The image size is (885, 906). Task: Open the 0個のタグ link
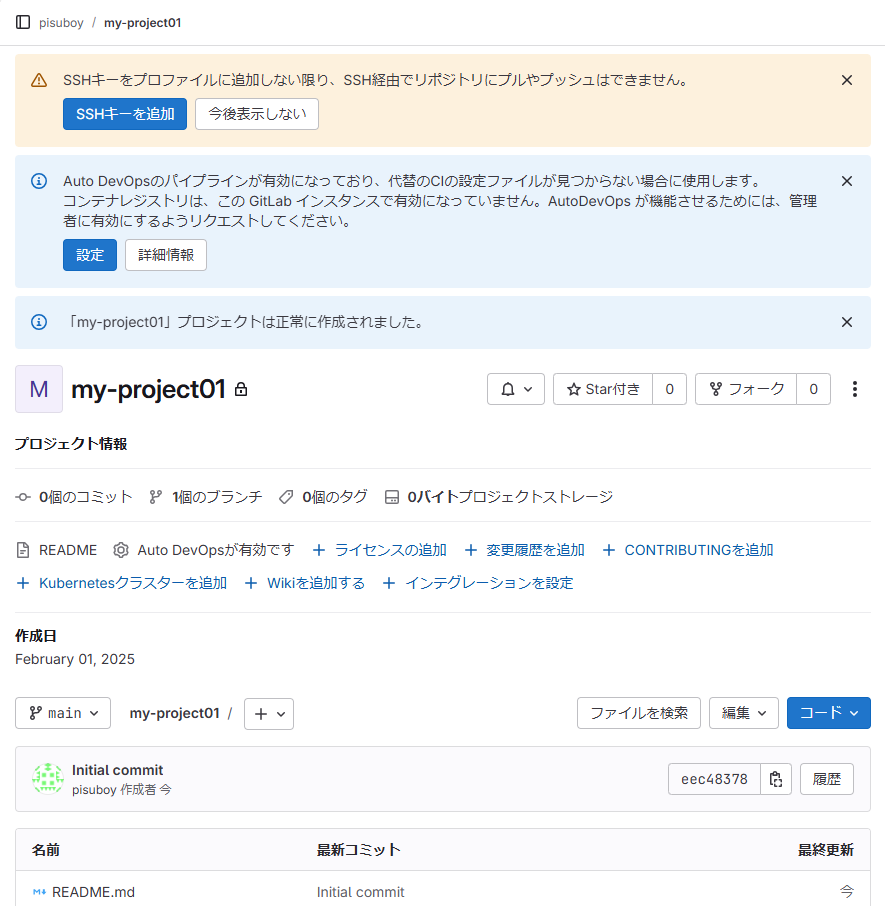(323, 497)
